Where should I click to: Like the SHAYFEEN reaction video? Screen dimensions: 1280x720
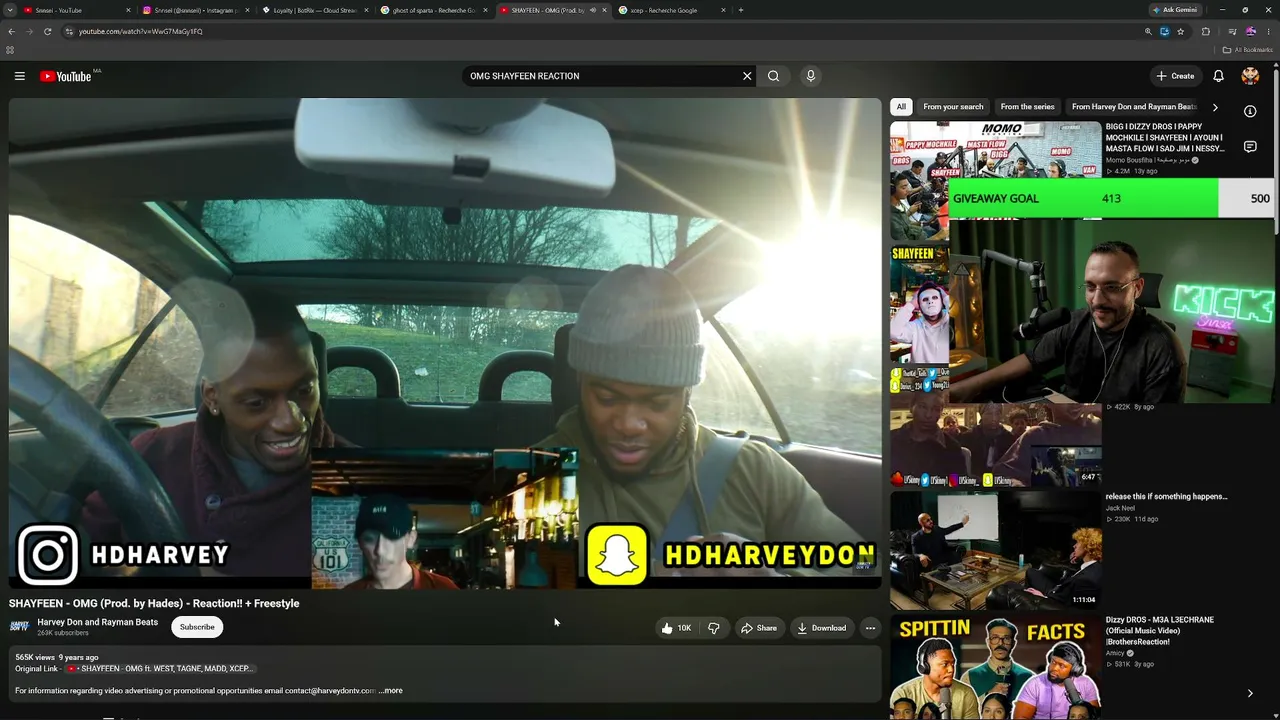[x=677, y=628]
